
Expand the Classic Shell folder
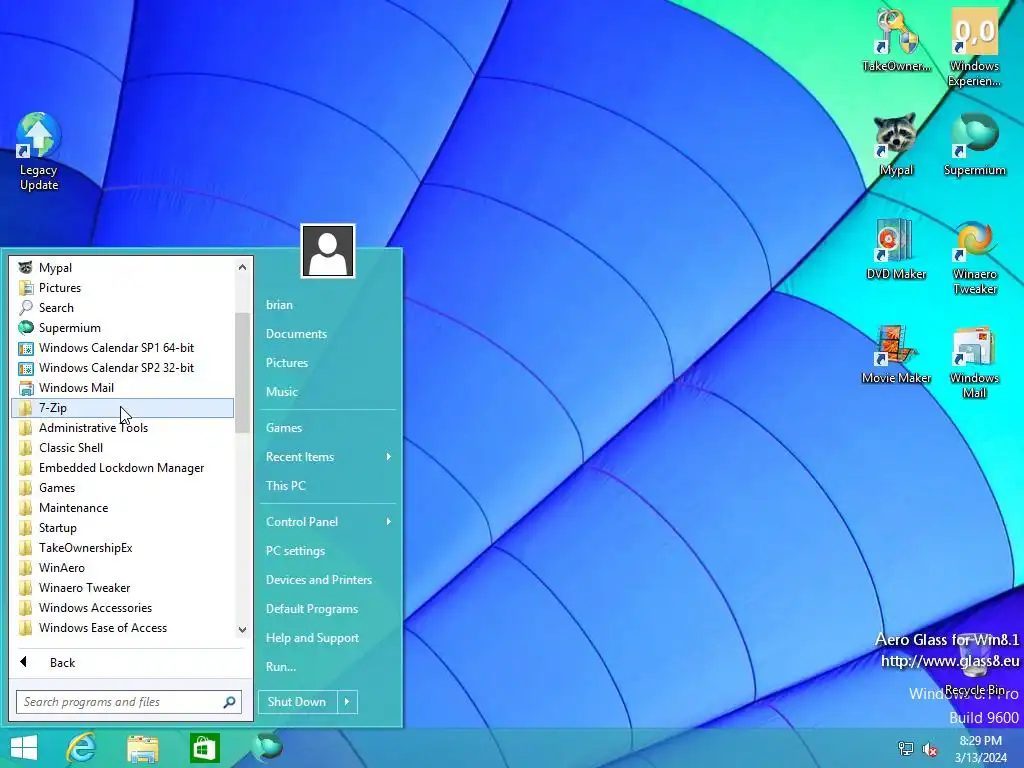tap(123, 448)
